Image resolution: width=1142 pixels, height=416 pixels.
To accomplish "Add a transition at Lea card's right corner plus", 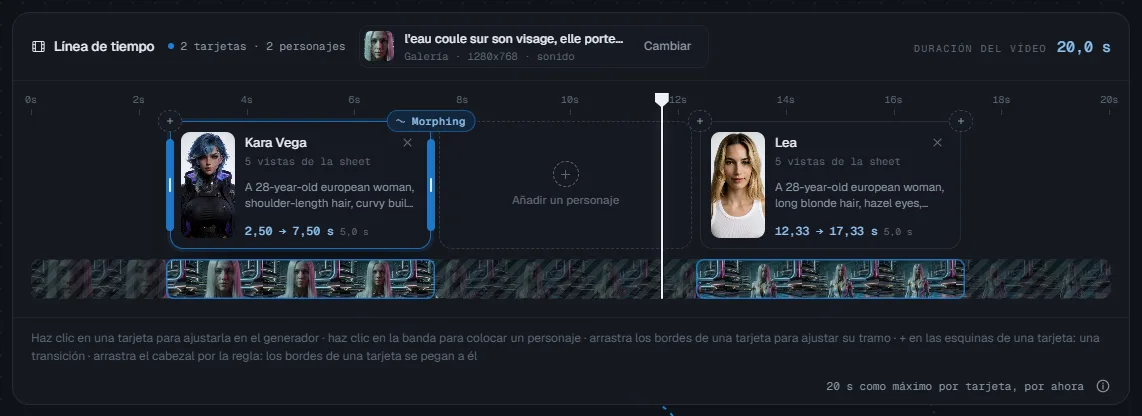I will 961,121.
